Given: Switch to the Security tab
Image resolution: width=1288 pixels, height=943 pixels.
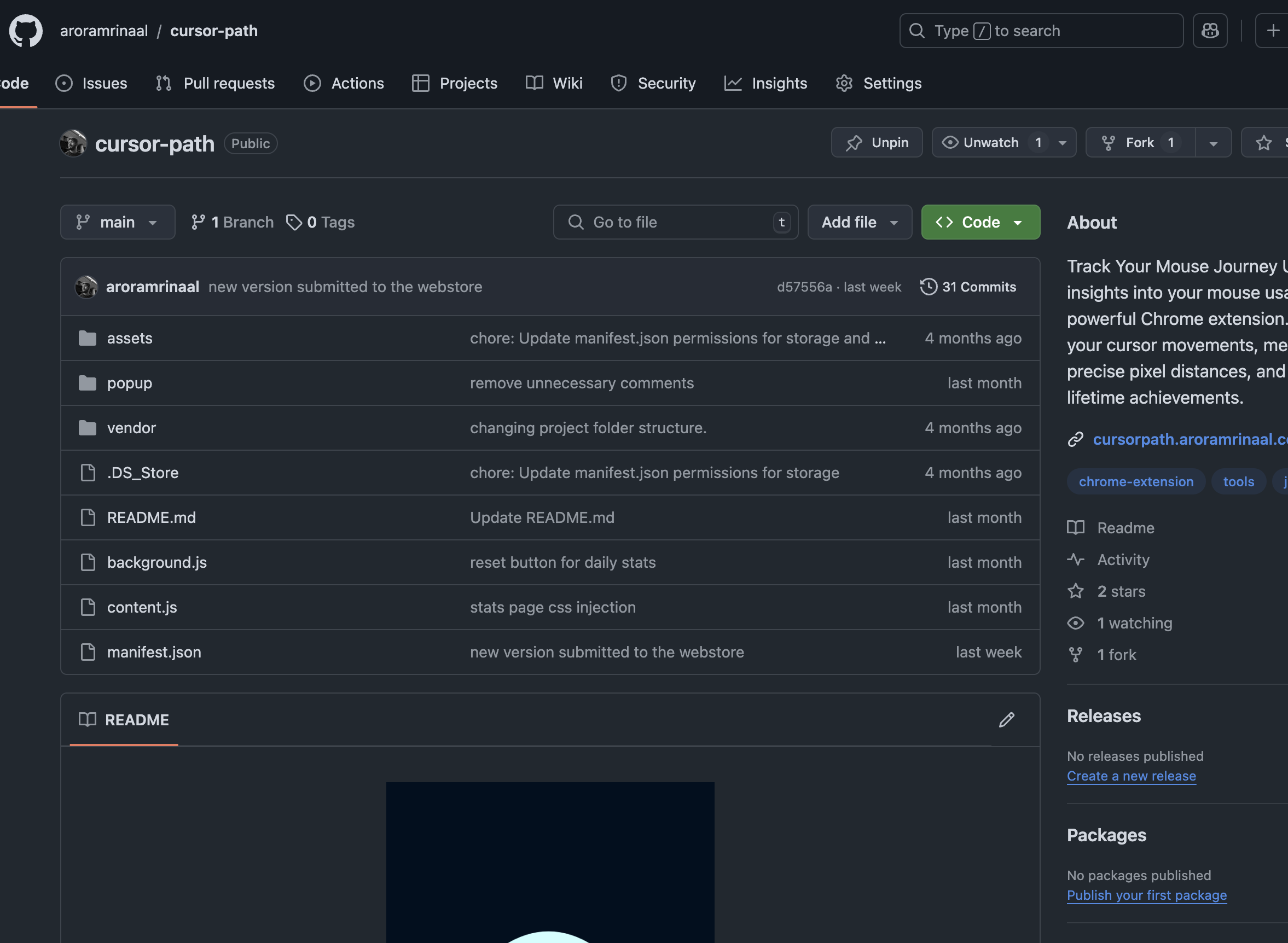Looking at the screenshot, I should (653, 83).
